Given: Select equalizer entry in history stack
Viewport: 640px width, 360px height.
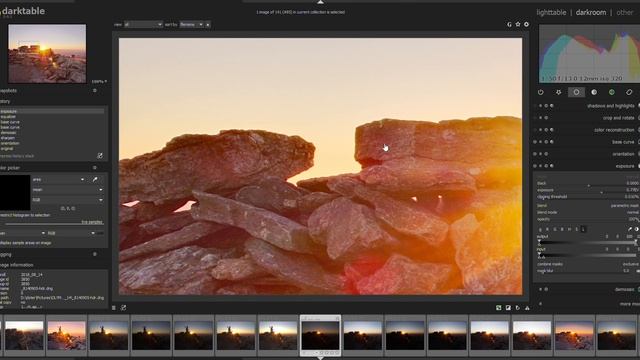Looking at the screenshot, I should [52, 117].
